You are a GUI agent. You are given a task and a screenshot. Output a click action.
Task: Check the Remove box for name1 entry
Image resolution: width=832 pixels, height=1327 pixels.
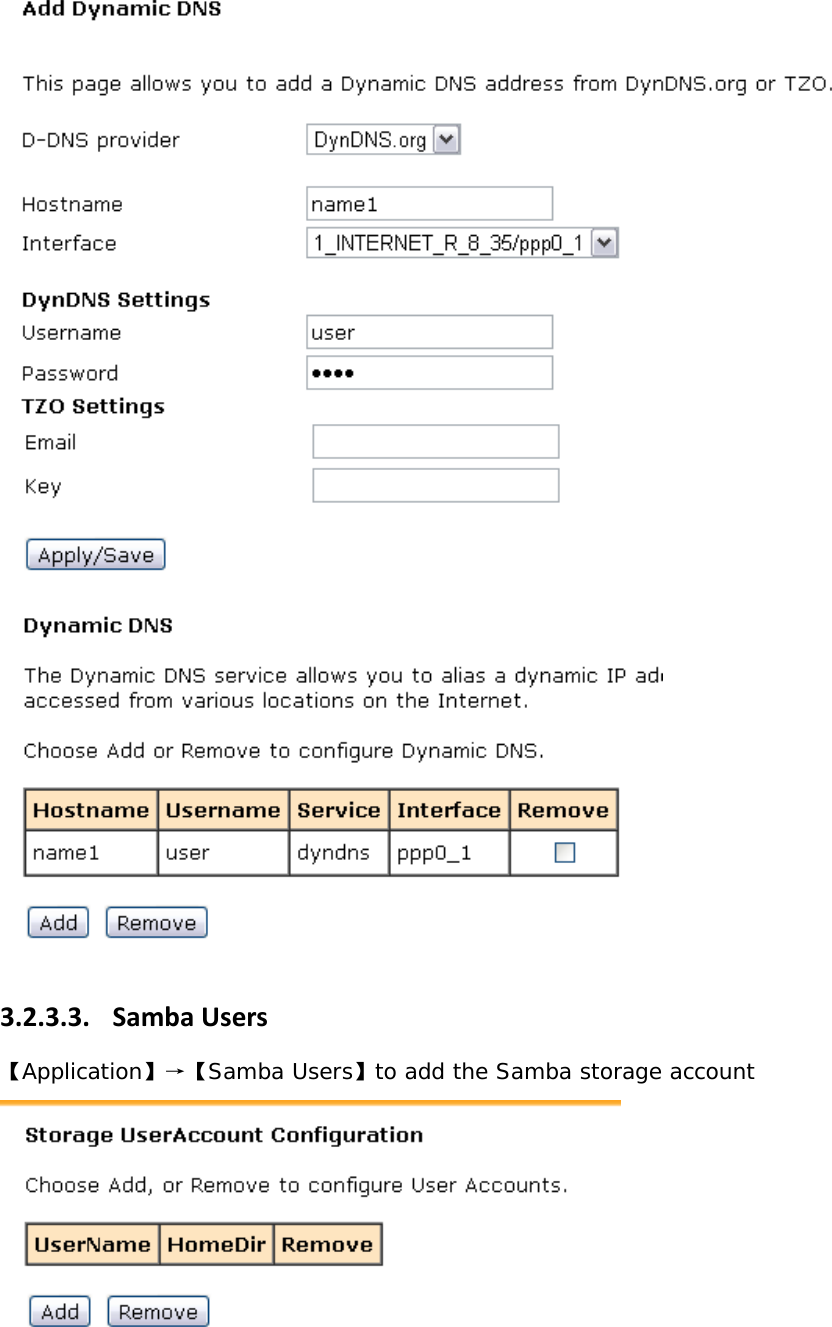(x=563, y=851)
